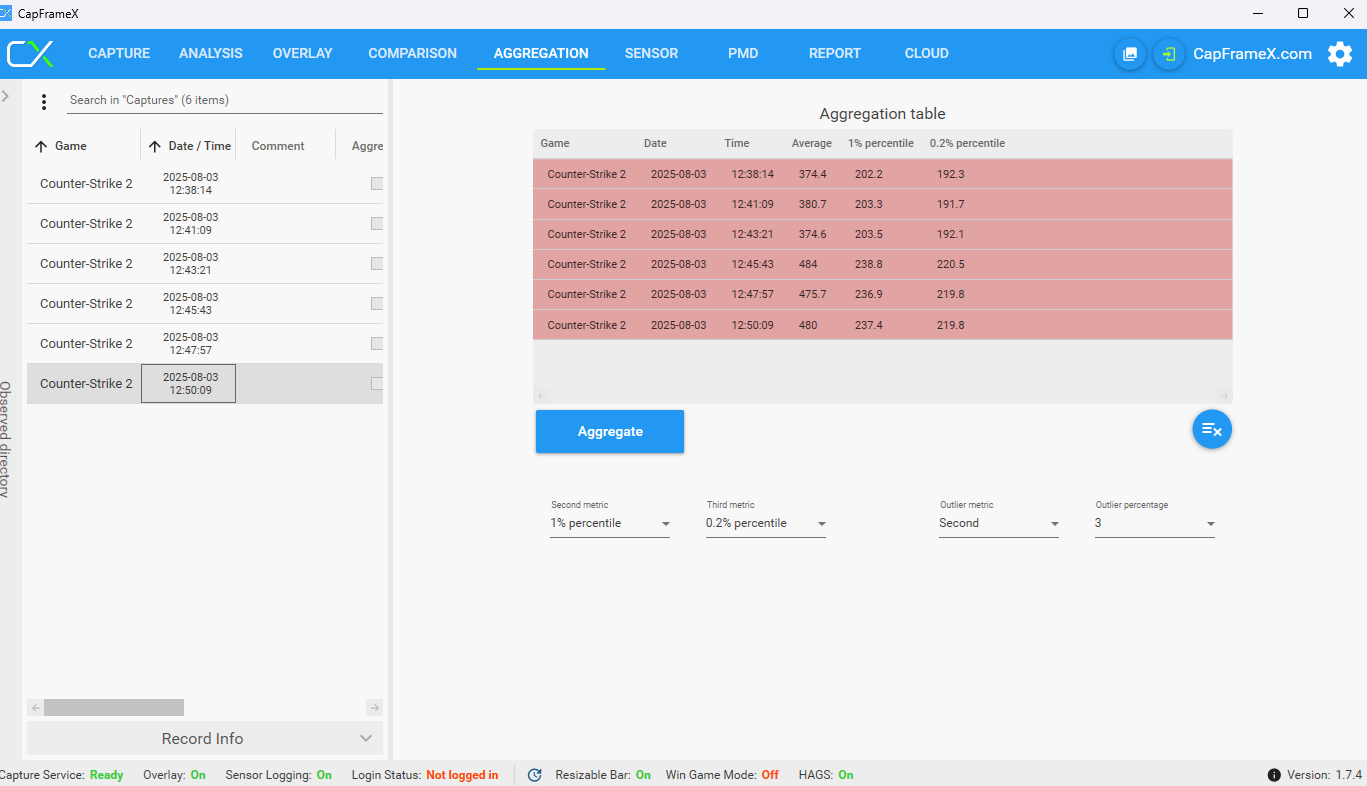1367x786 pixels.
Task: Click the clock icon next to Login Status
Action: click(x=535, y=774)
